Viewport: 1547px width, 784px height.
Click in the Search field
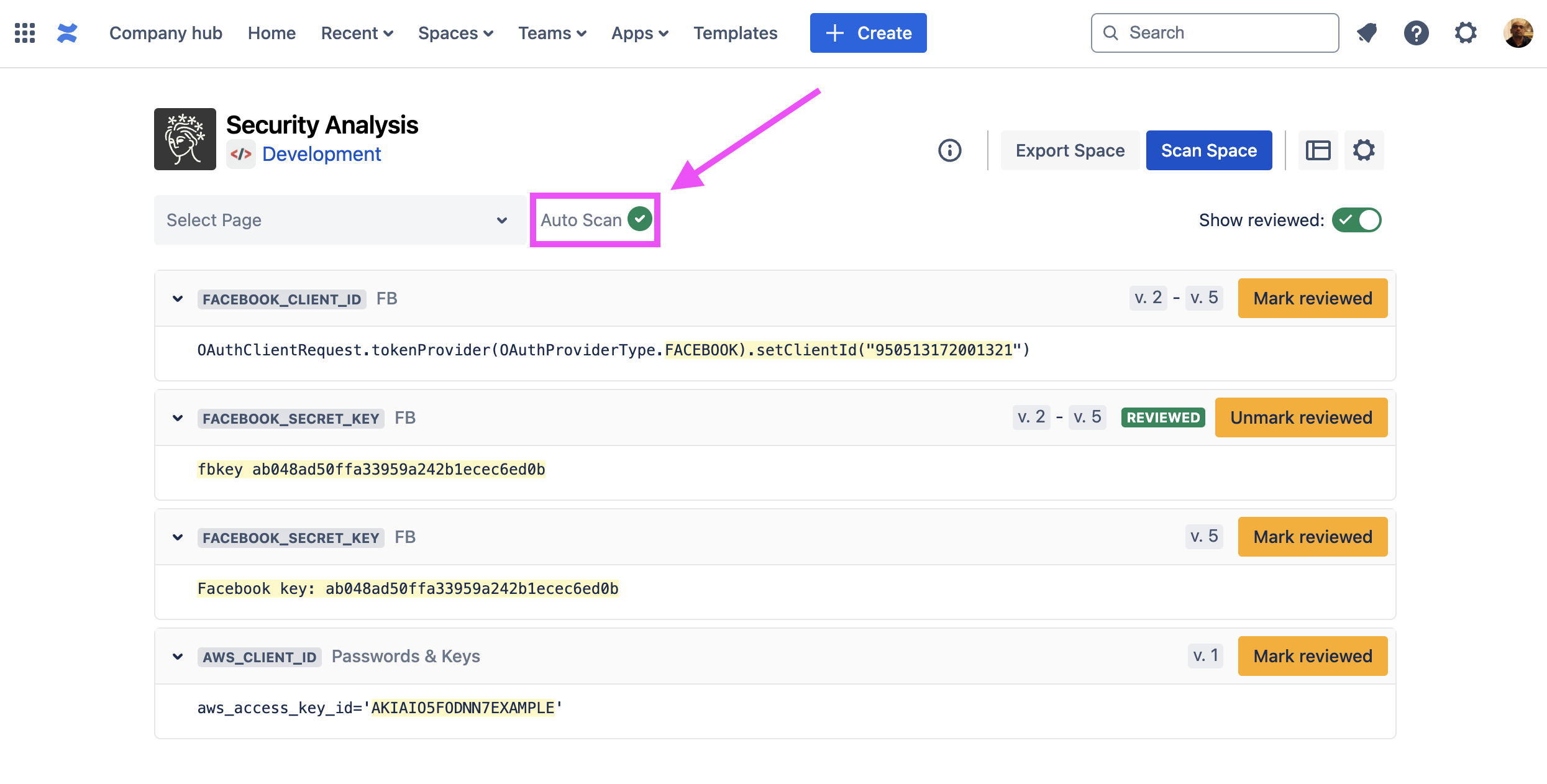1215,33
